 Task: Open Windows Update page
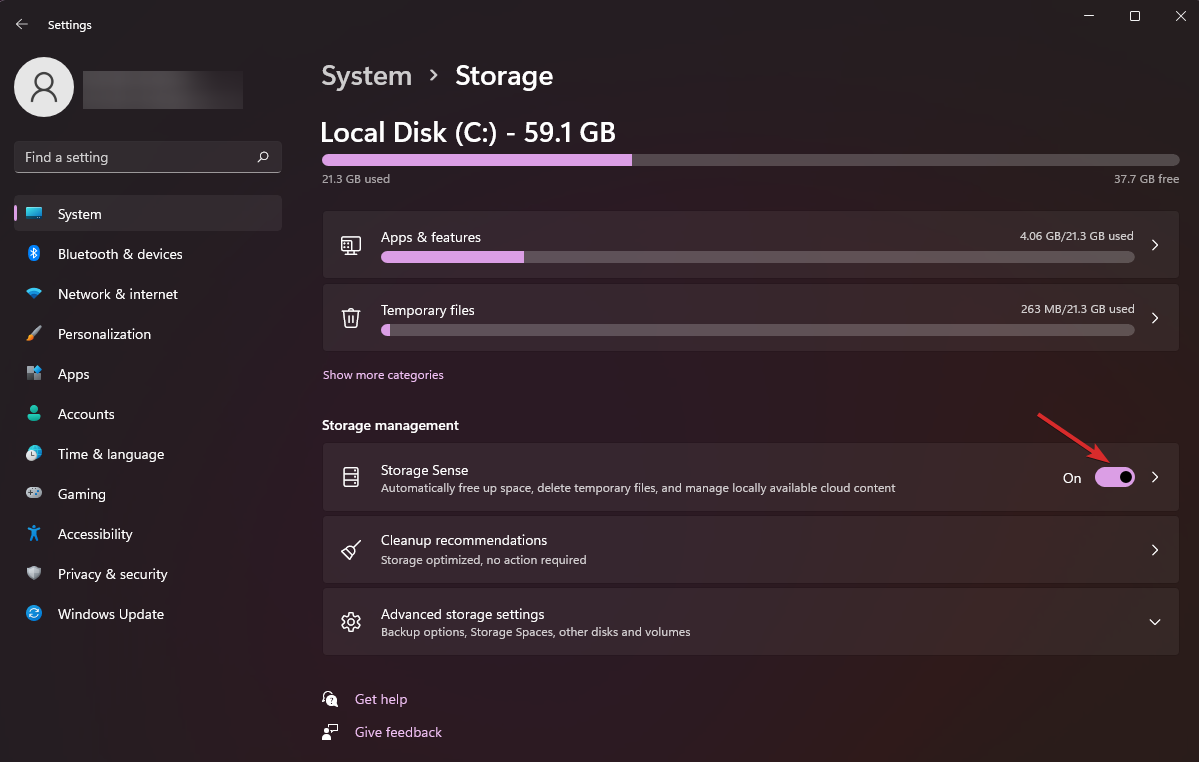(148, 614)
